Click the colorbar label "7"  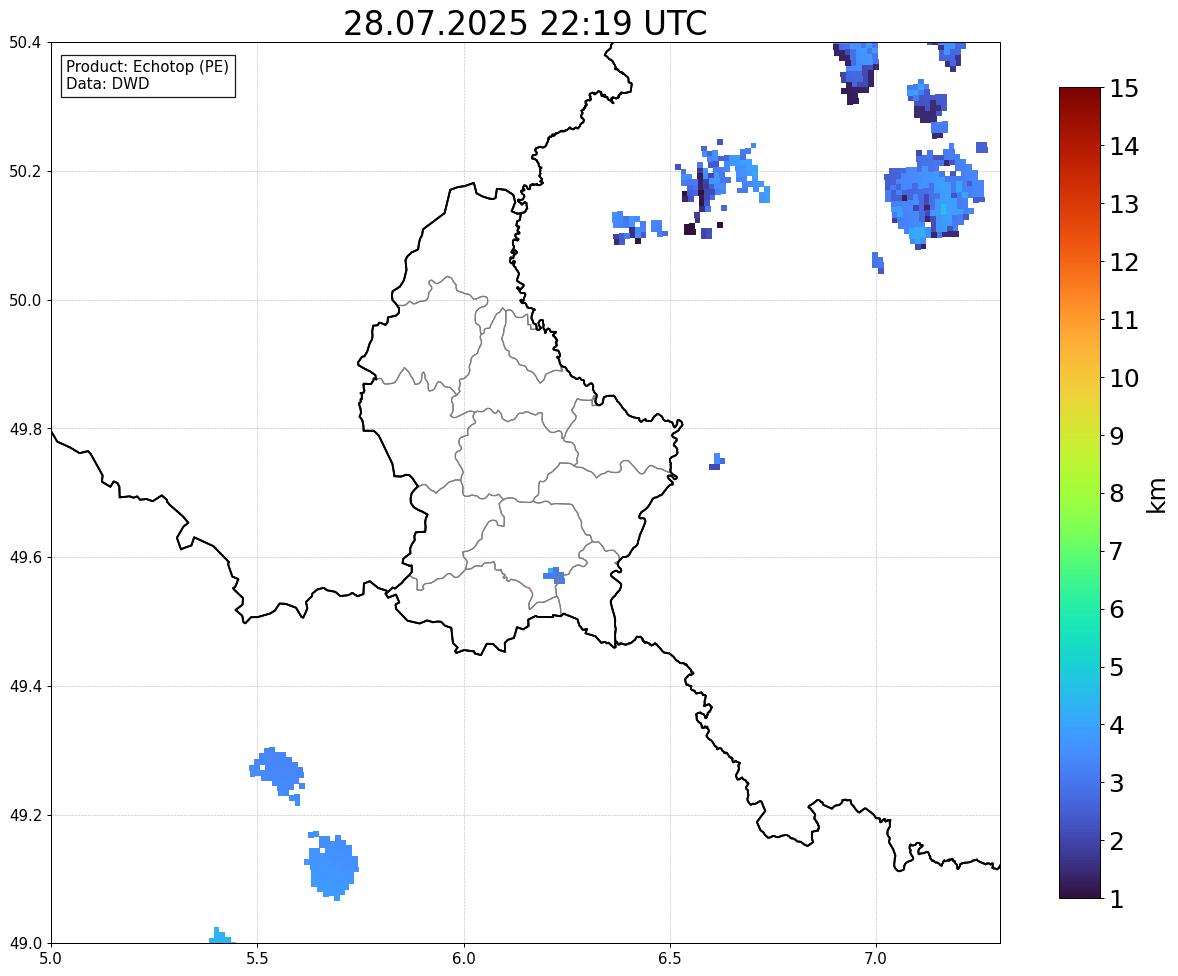pyautogui.click(x=1117, y=551)
